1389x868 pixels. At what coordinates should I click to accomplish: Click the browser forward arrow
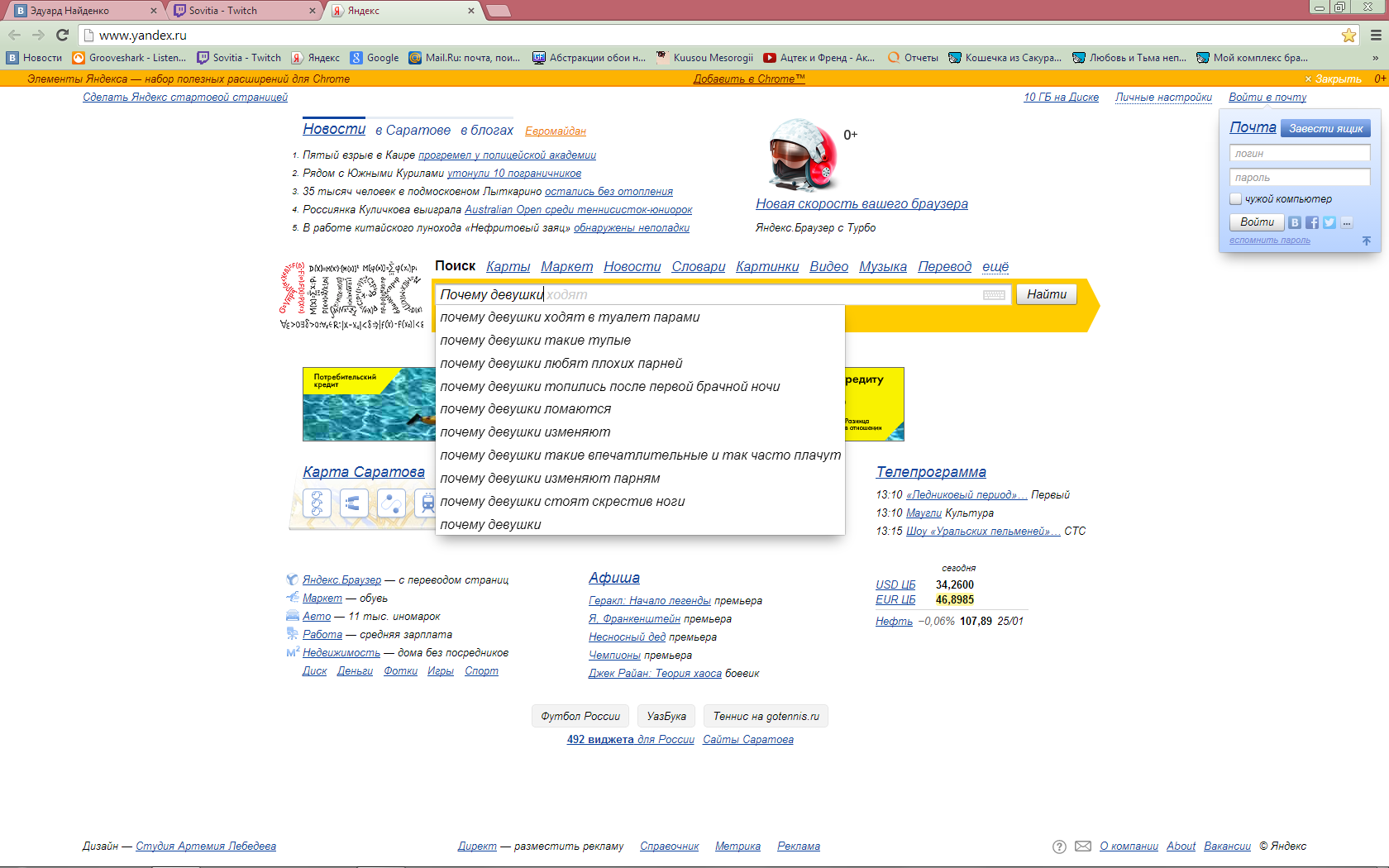[x=38, y=35]
